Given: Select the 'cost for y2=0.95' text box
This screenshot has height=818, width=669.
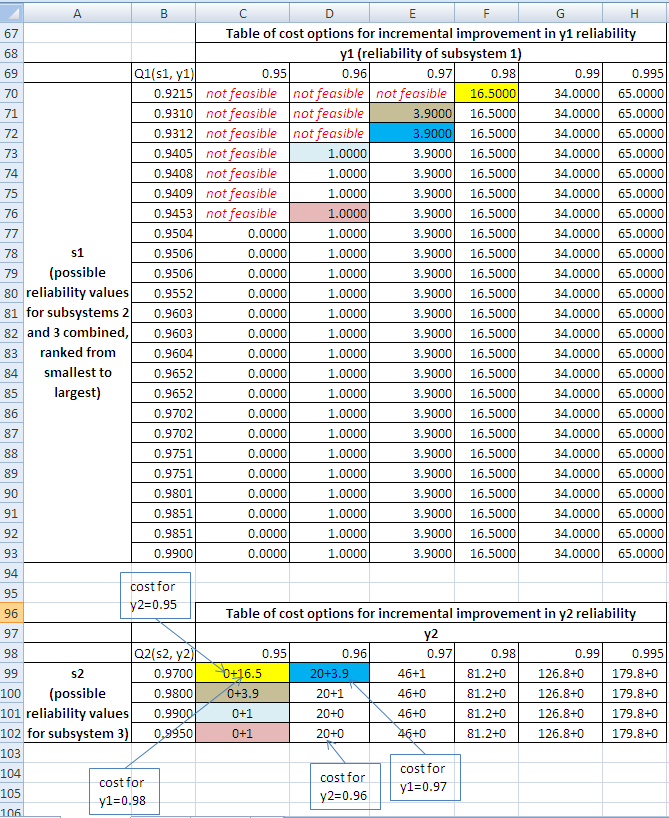Looking at the screenshot, I should 155,595.
